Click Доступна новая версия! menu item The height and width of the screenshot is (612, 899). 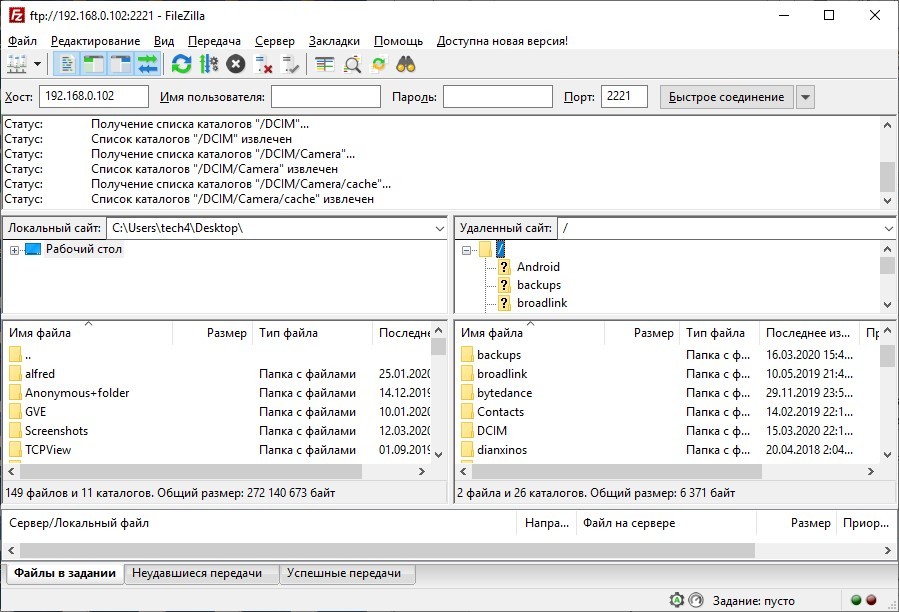click(502, 41)
